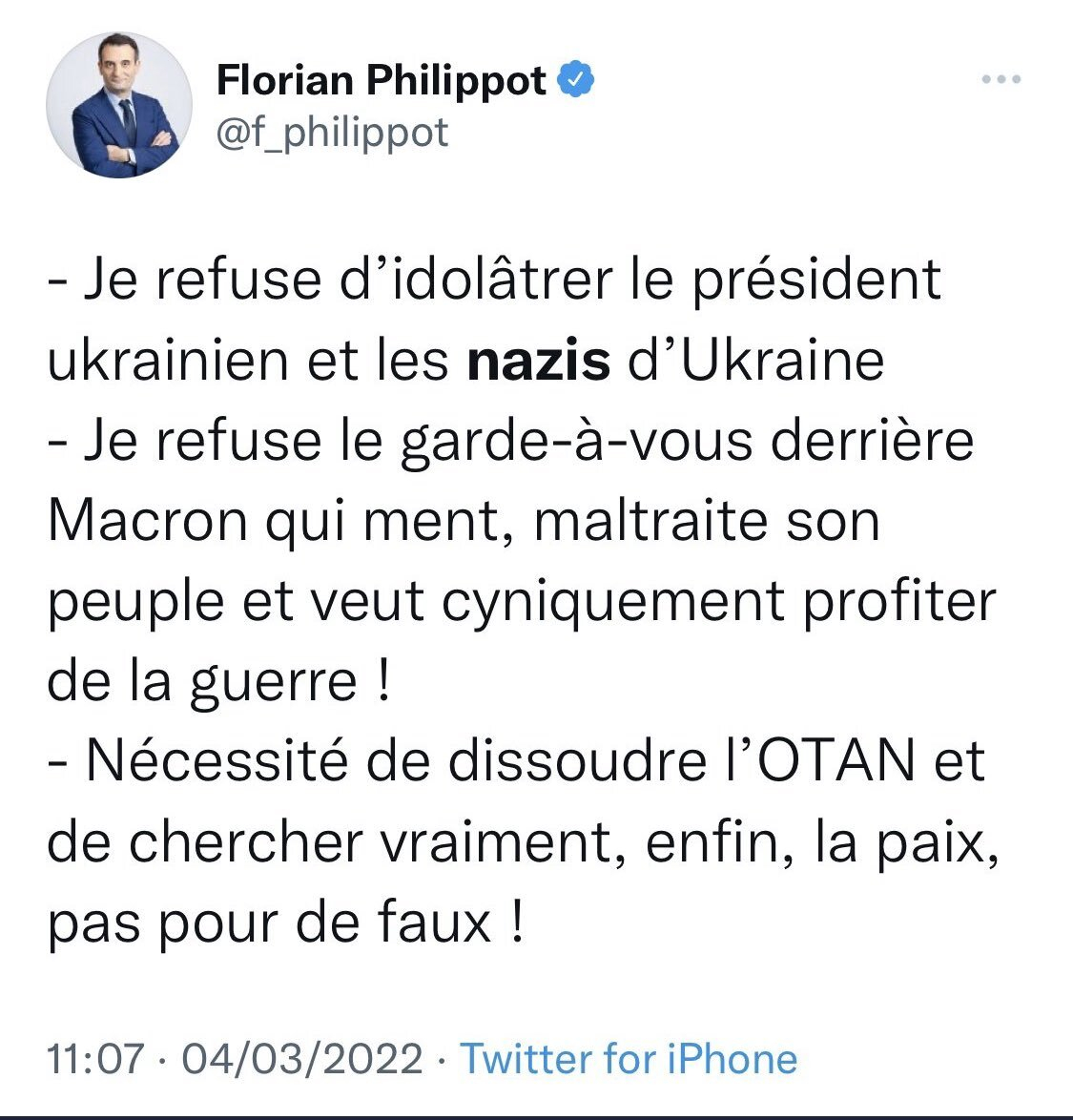Open the tweet's more options menu
Viewport: 1073px width, 1120px height.
coord(1001,80)
